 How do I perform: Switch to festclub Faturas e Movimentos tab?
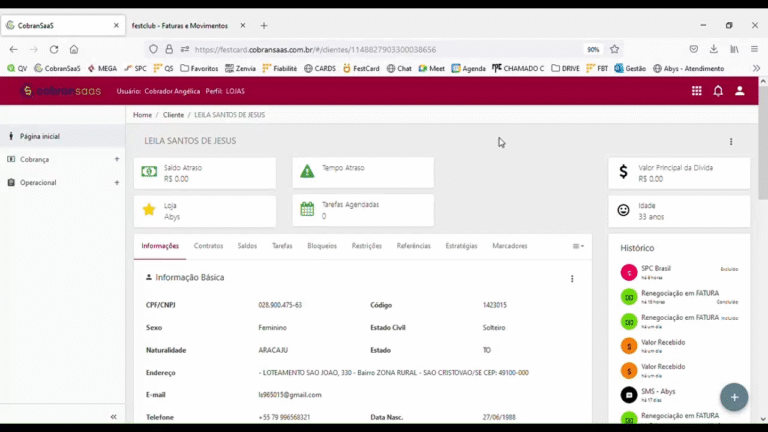point(180,25)
